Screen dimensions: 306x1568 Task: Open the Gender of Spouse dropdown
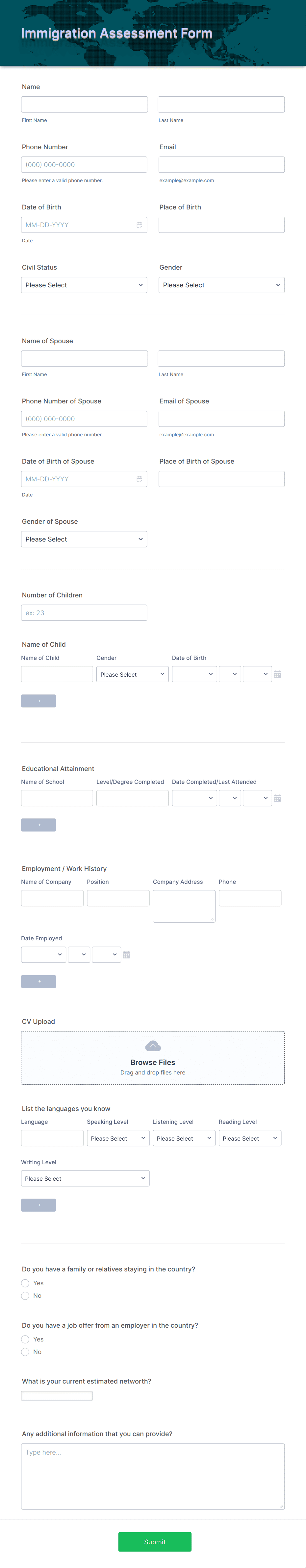point(84,539)
